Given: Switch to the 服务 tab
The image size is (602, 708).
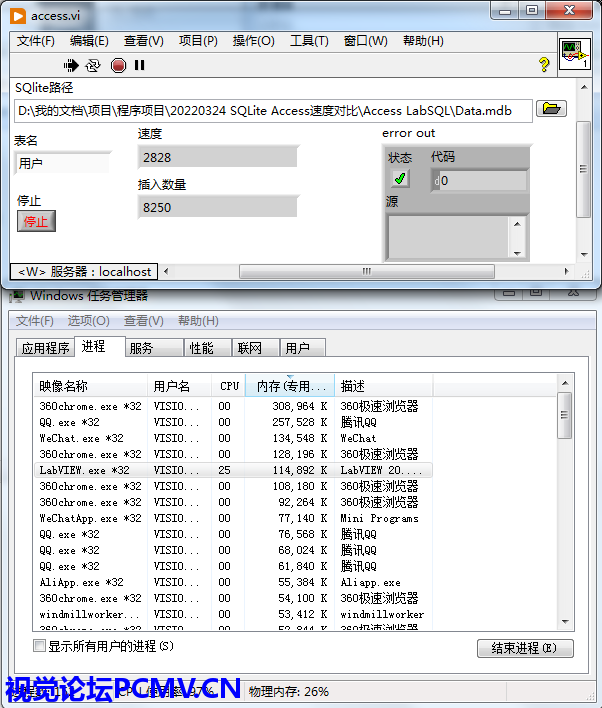Looking at the screenshot, I should coord(141,348).
